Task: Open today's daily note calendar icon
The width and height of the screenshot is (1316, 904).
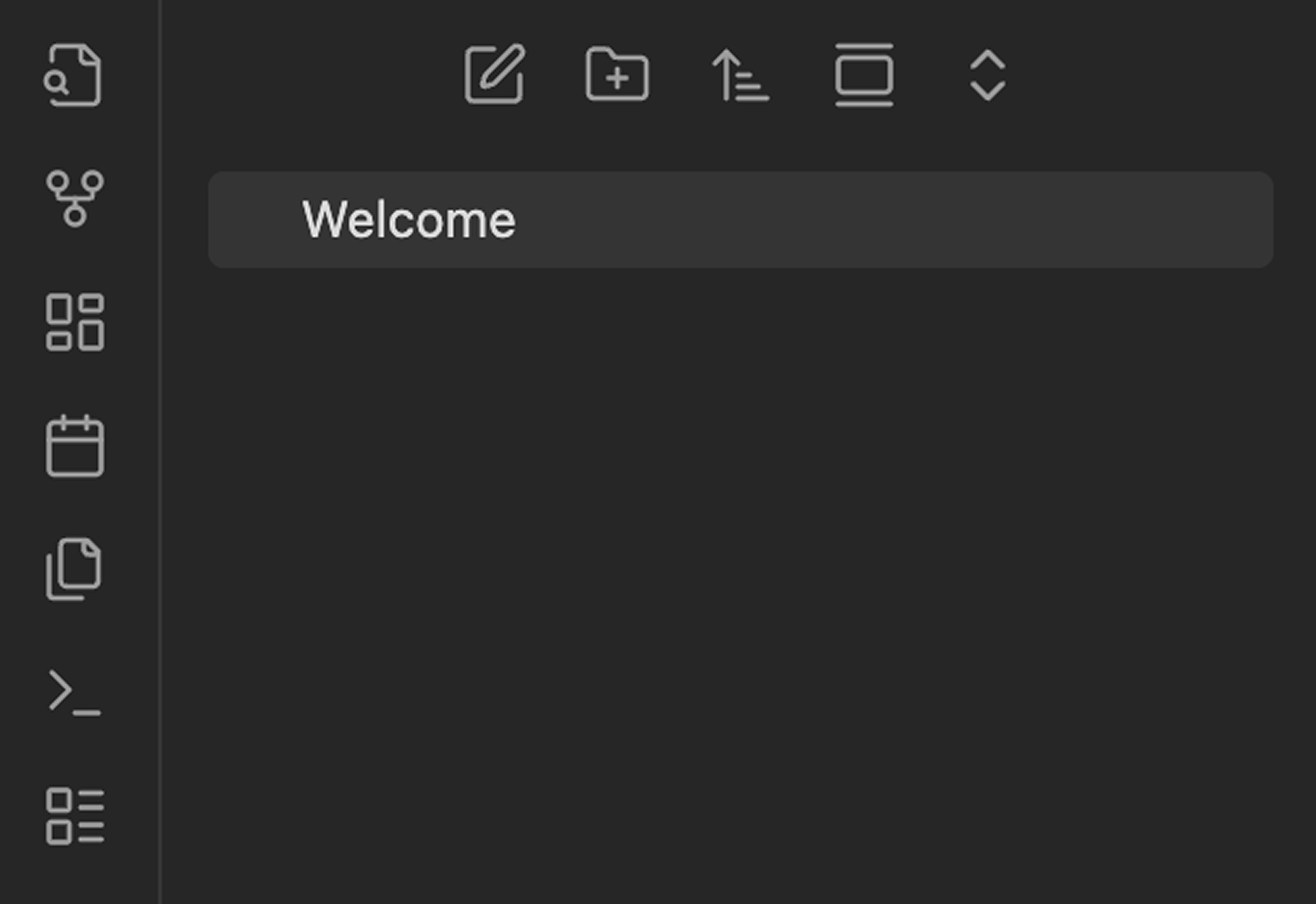Action: (x=74, y=446)
